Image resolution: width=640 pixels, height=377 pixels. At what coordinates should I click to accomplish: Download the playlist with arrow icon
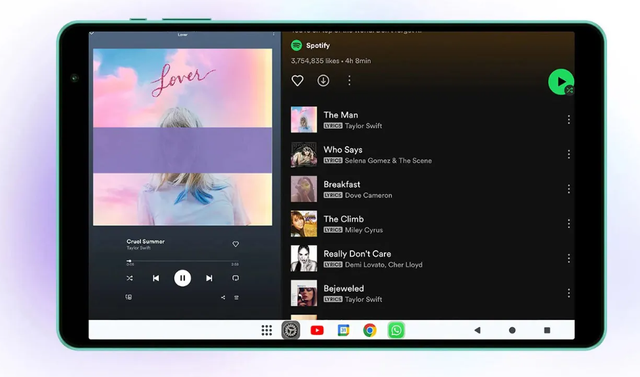pyautogui.click(x=323, y=80)
